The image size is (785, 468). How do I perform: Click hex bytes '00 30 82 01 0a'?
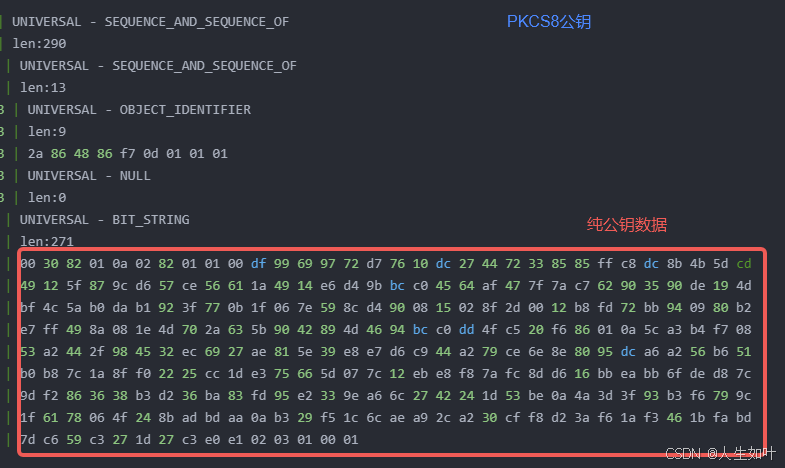point(74,264)
